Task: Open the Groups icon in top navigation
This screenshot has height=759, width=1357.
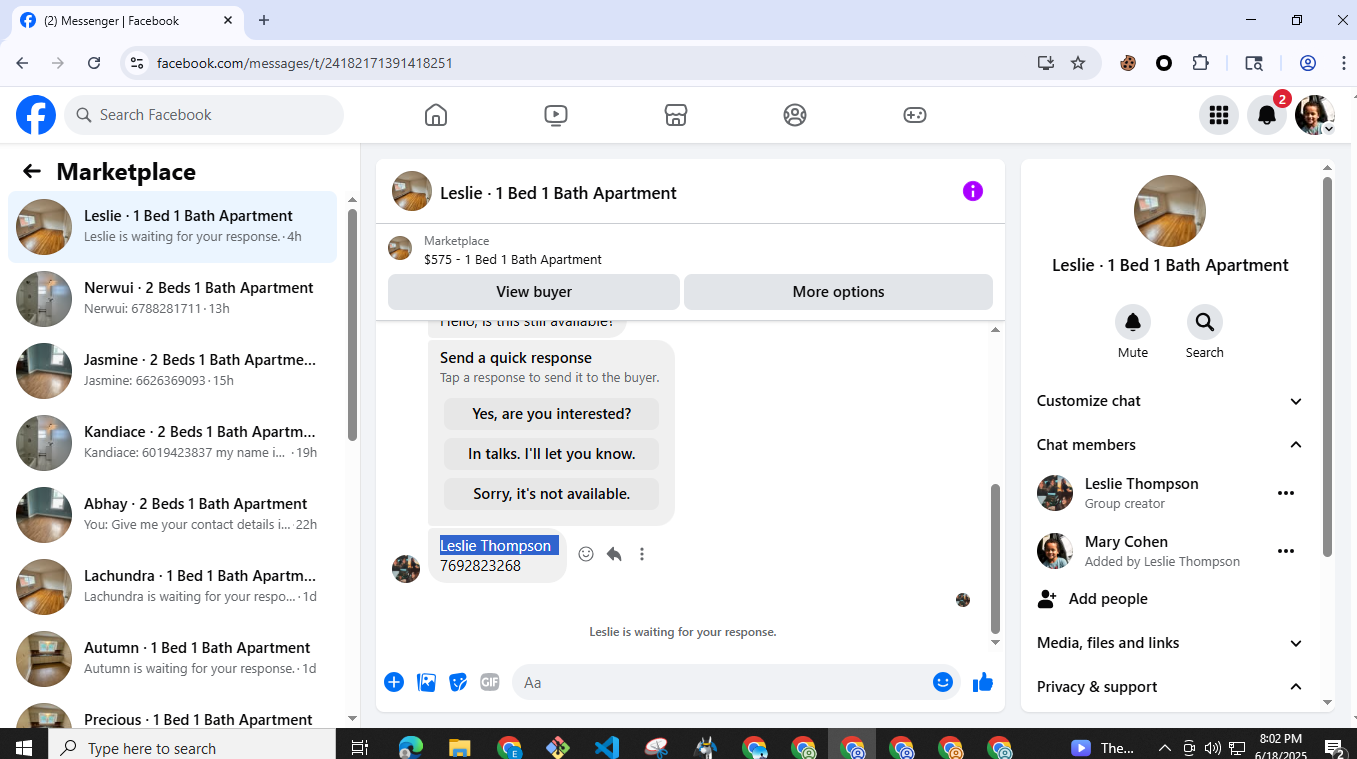Action: tap(795, 115)
